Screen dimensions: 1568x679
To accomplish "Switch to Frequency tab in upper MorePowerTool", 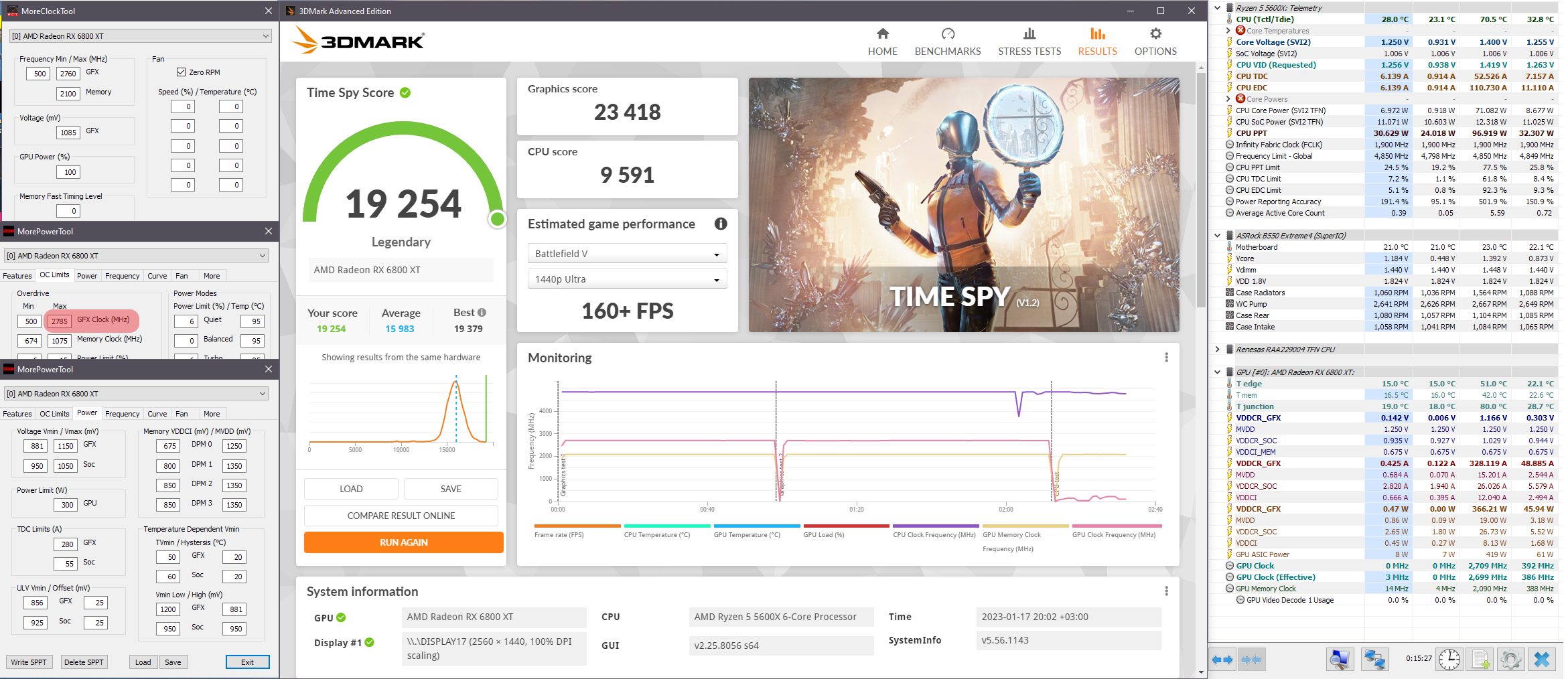I will click(x=123, y=276).
